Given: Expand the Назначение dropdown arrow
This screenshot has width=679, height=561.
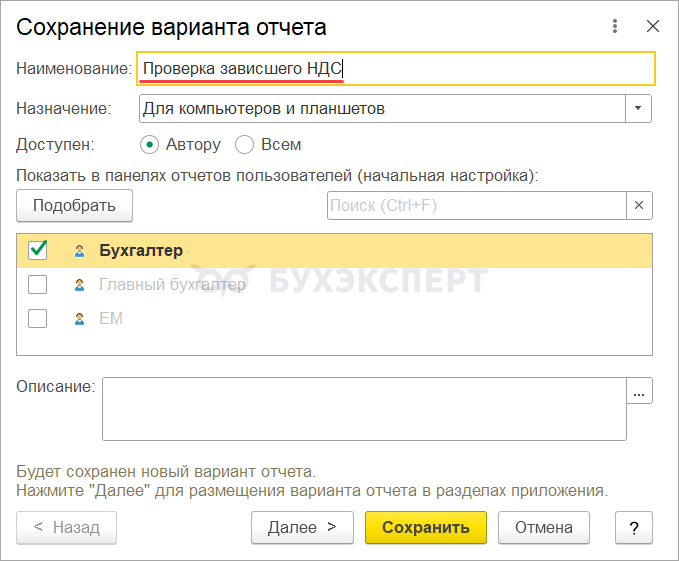Looking at the screenshot, I should [x=639, y=108].
